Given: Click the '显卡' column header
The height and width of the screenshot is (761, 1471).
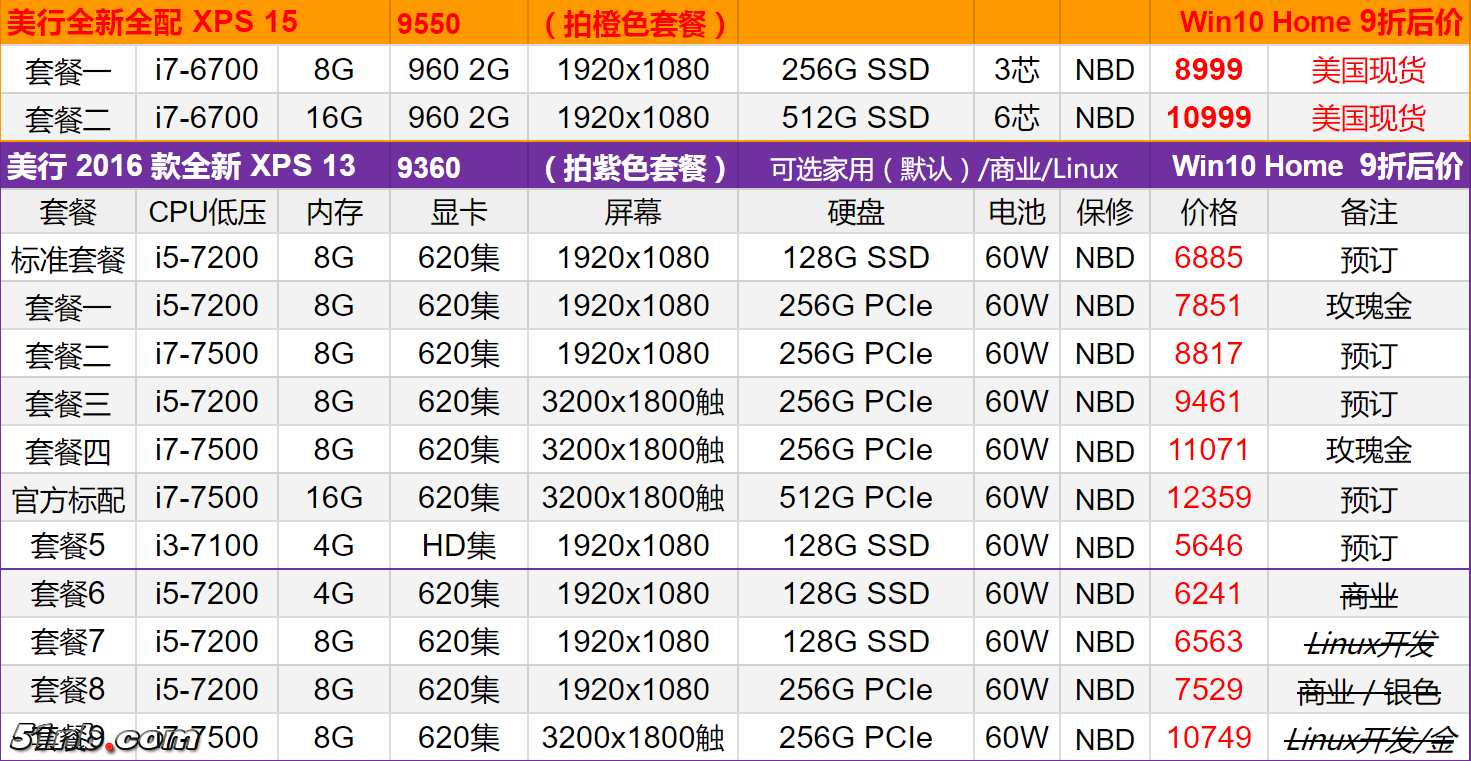Looking at the screenshot, I should point(459,212).
